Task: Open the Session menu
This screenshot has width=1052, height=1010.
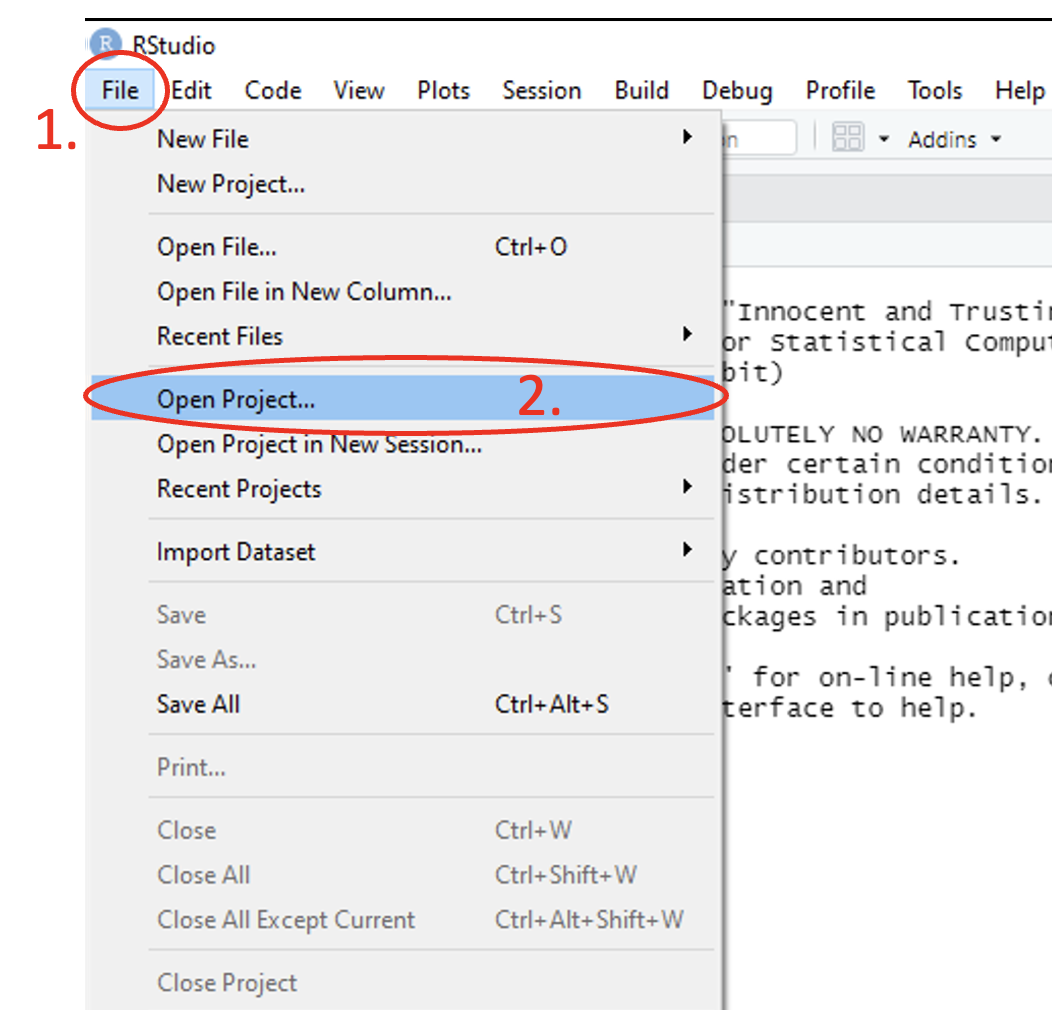Action: [542, 91]
